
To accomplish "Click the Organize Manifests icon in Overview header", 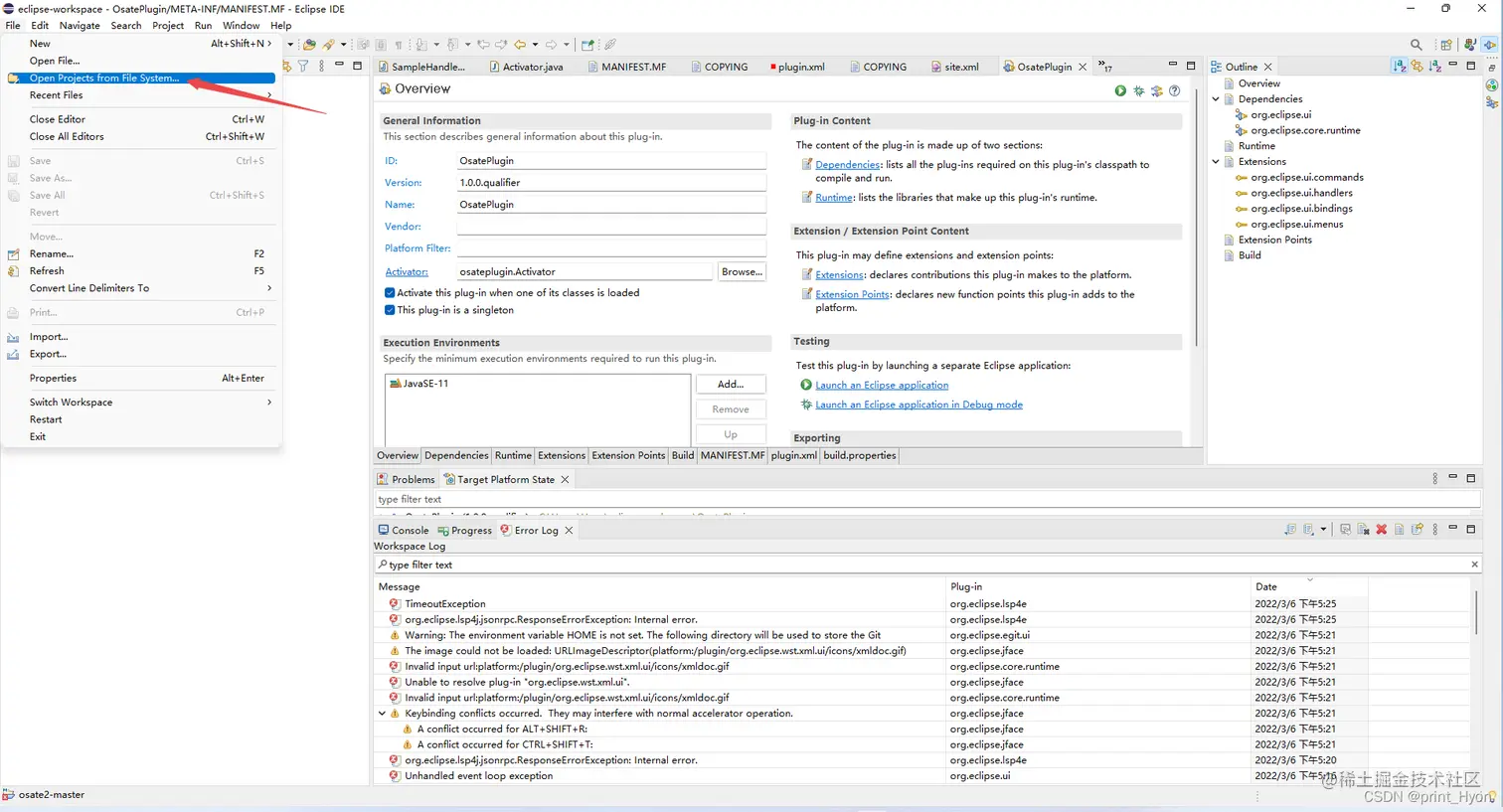I will [1157, 90].
